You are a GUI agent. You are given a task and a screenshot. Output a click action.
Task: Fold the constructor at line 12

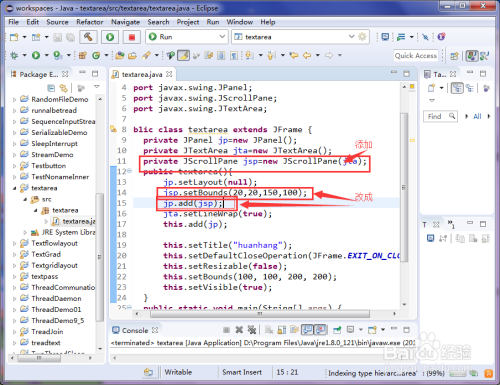pyautogui.click(x=129, y=171)
